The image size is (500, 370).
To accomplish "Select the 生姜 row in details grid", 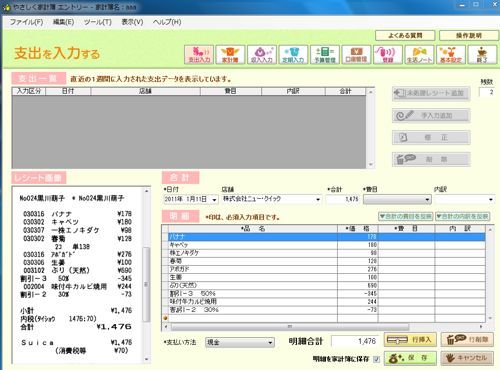I will point(327,277).
